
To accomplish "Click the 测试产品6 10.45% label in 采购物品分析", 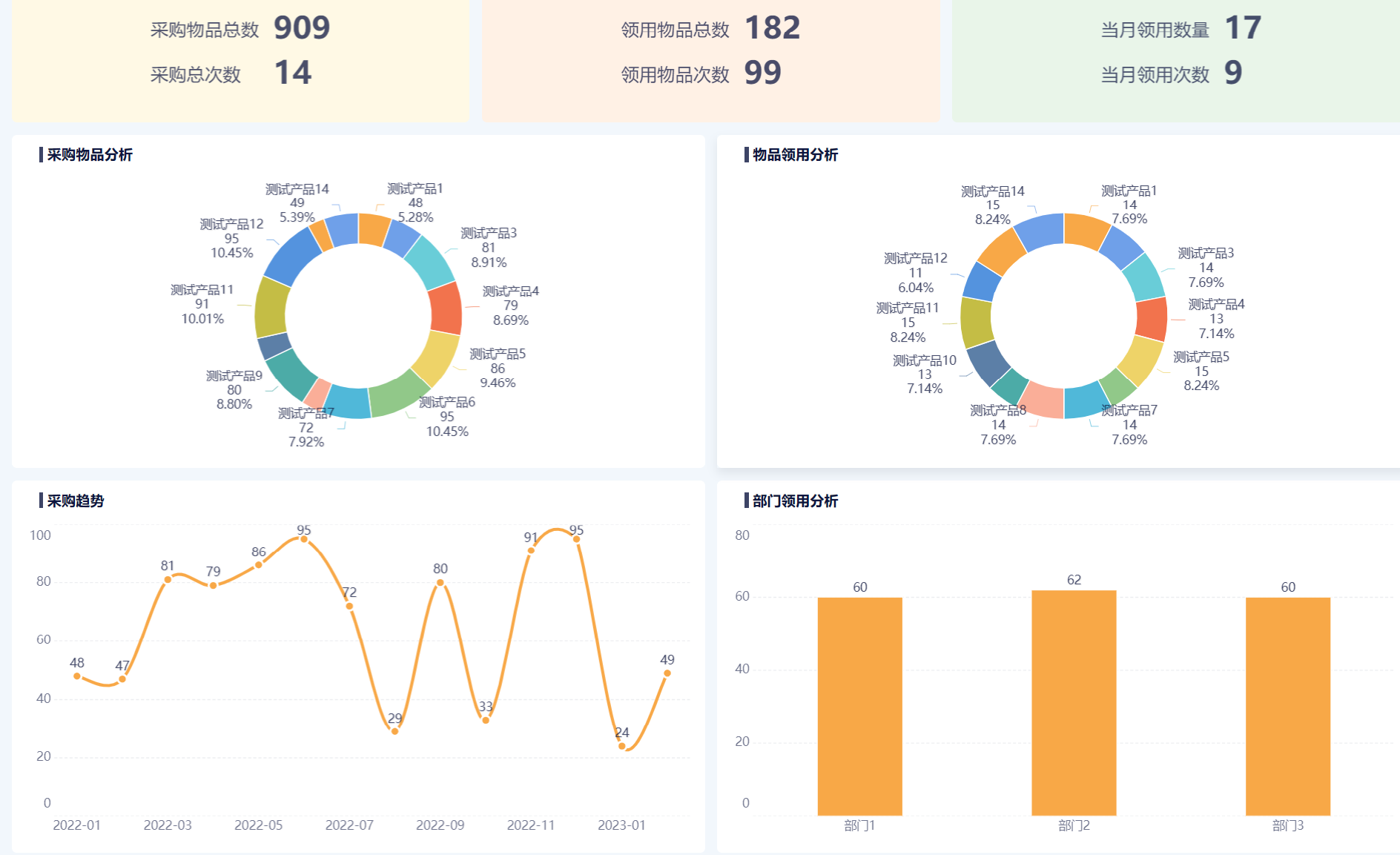I will click(447, 417).
